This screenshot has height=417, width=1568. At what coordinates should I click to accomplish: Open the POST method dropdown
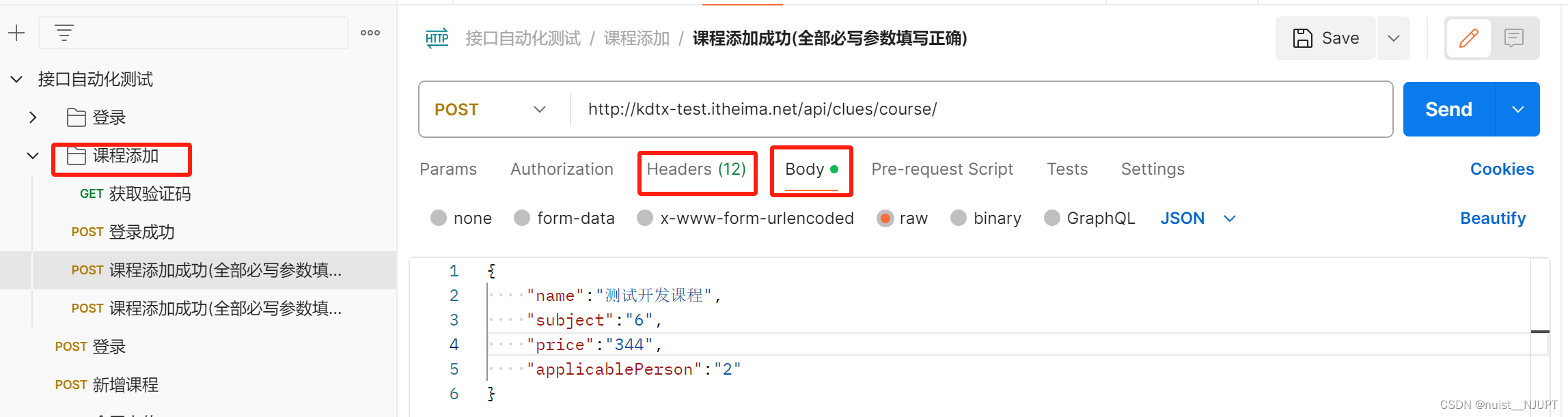point(491,109)
